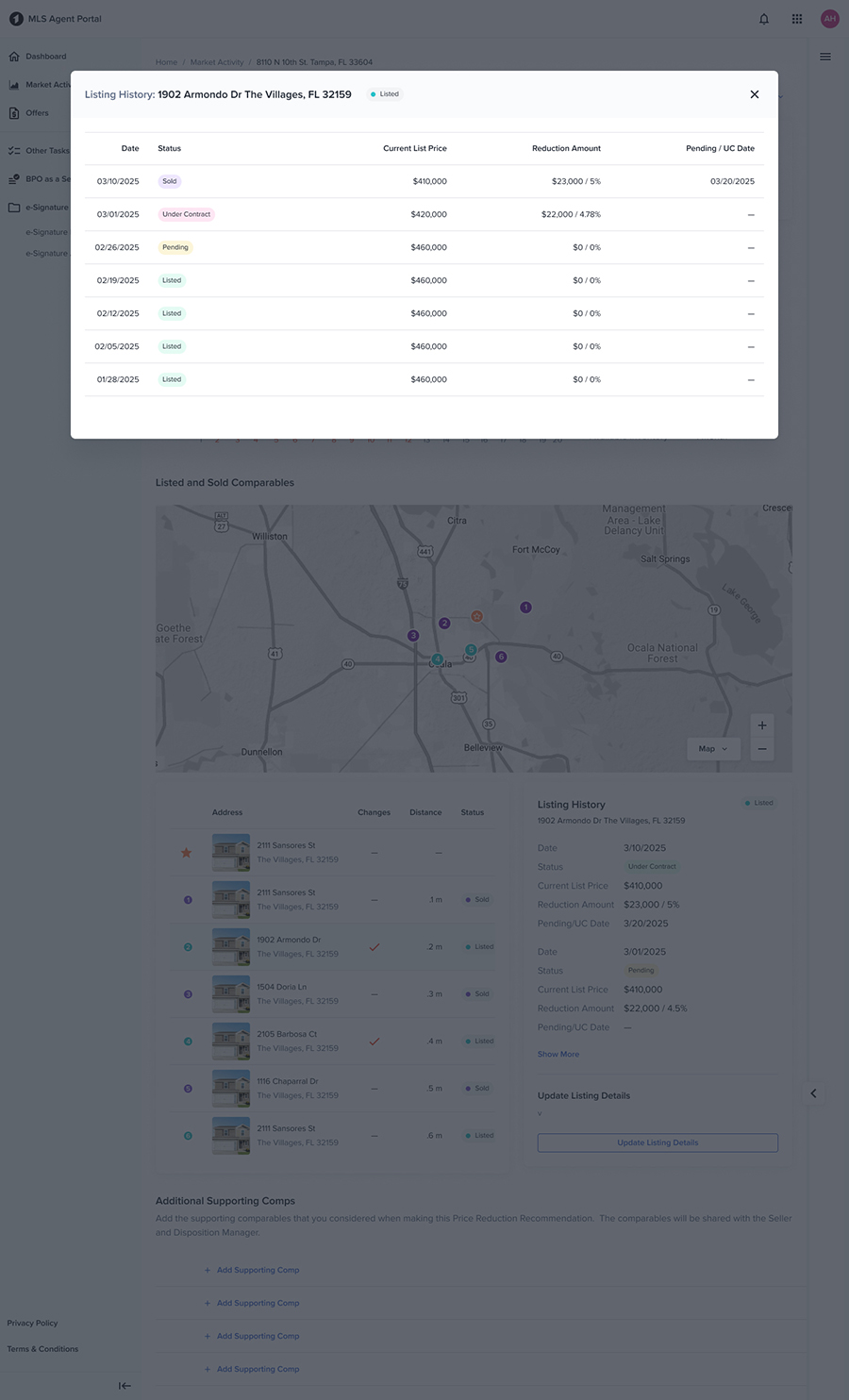Click Update Listing Details button

pos(658,1142)
